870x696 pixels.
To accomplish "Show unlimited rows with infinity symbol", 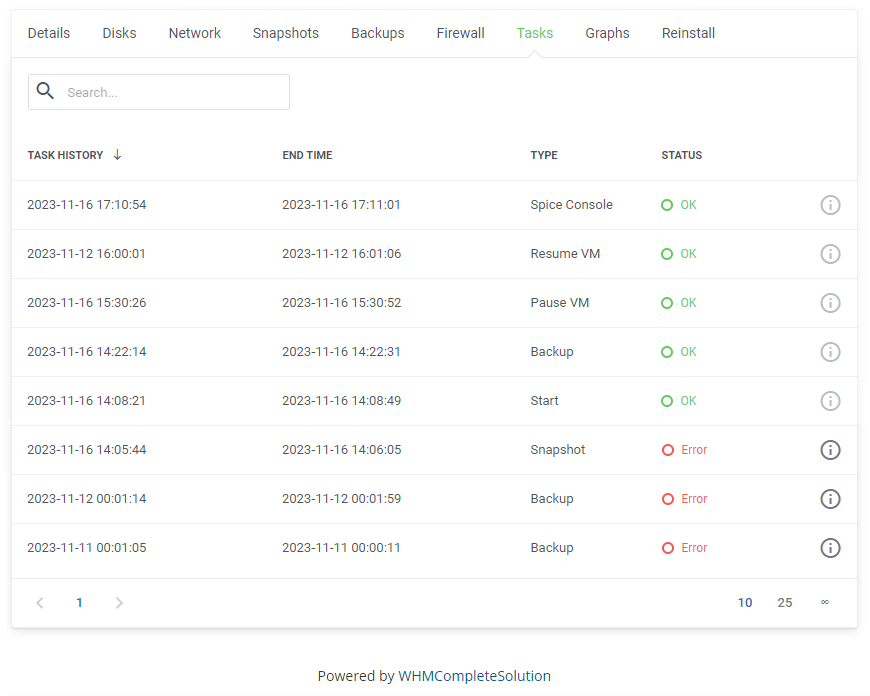I will tap(825, 602).
